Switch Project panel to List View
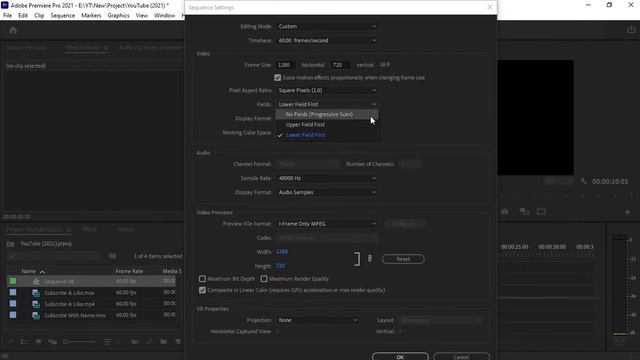The image size is (640, 360). click(24, 342)
